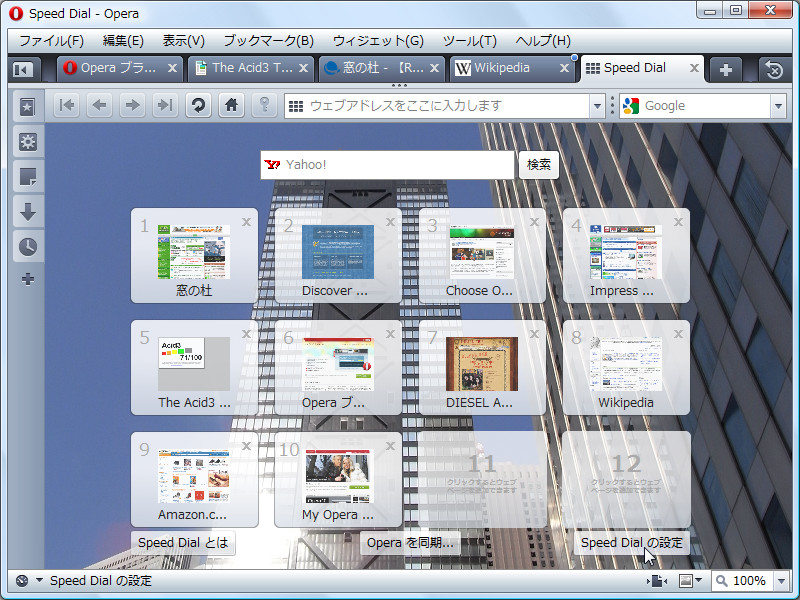Image resolution: width=800 pixels, height=600 pixels.
Task: Toggle the panel sidebar button in tab bar
Action: pyautogui.click(x=23, y=69)
